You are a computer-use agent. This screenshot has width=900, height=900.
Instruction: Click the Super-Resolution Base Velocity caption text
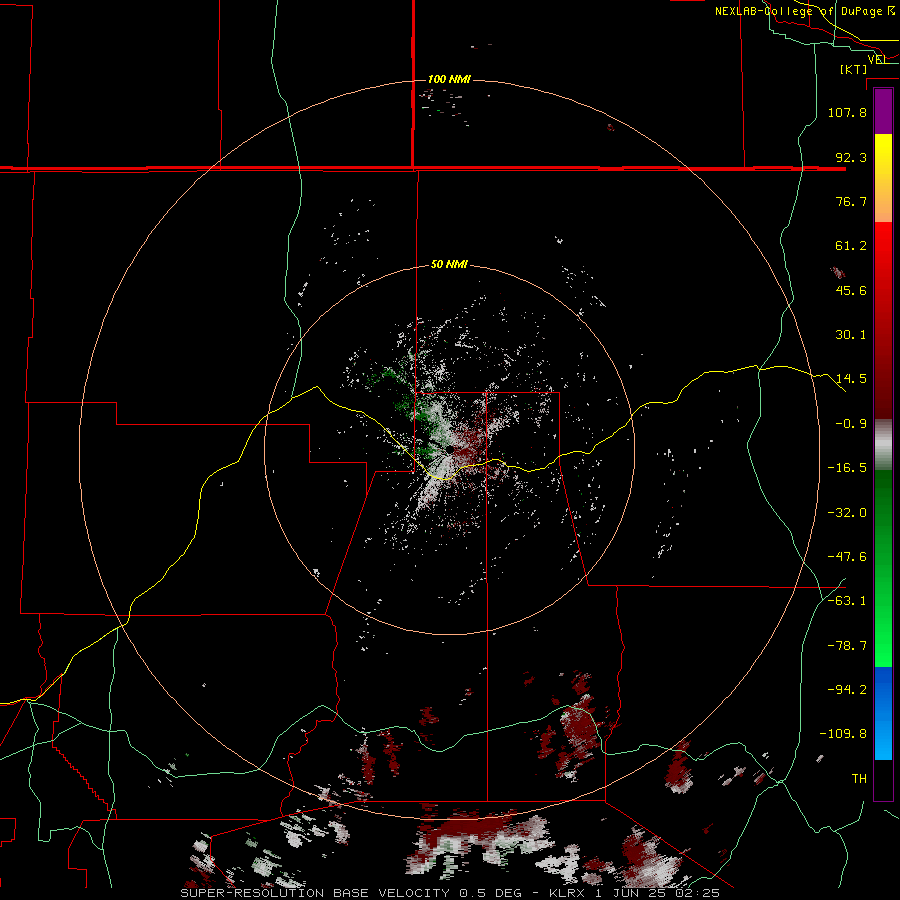(x=449, y=893)
